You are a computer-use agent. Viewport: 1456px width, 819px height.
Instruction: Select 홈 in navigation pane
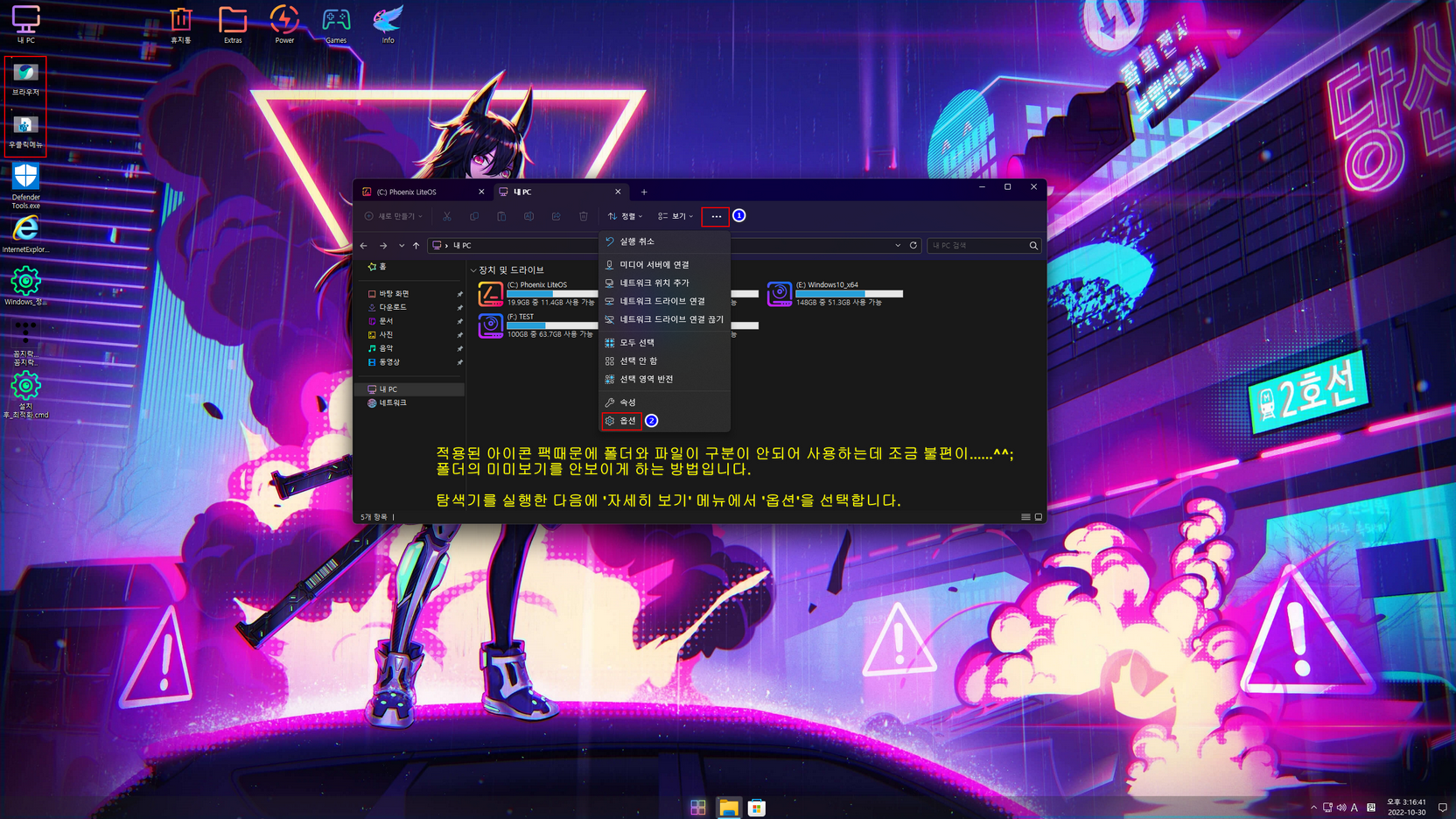(x=378, y=267)
